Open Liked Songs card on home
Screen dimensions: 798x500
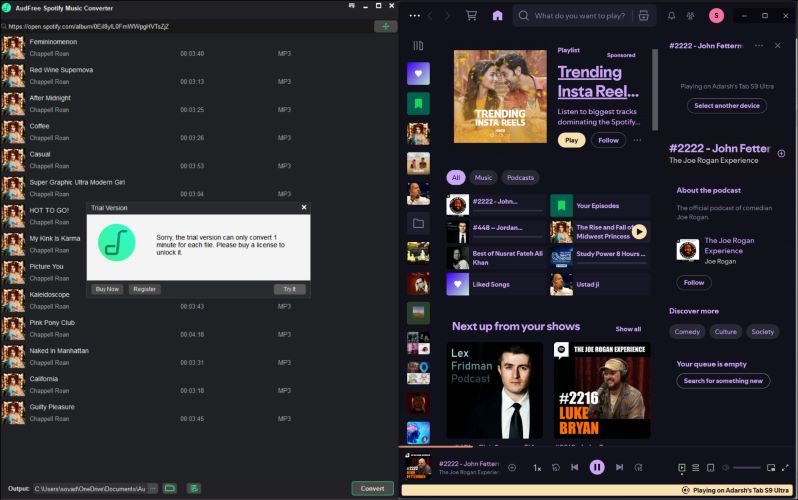[496, 285]
